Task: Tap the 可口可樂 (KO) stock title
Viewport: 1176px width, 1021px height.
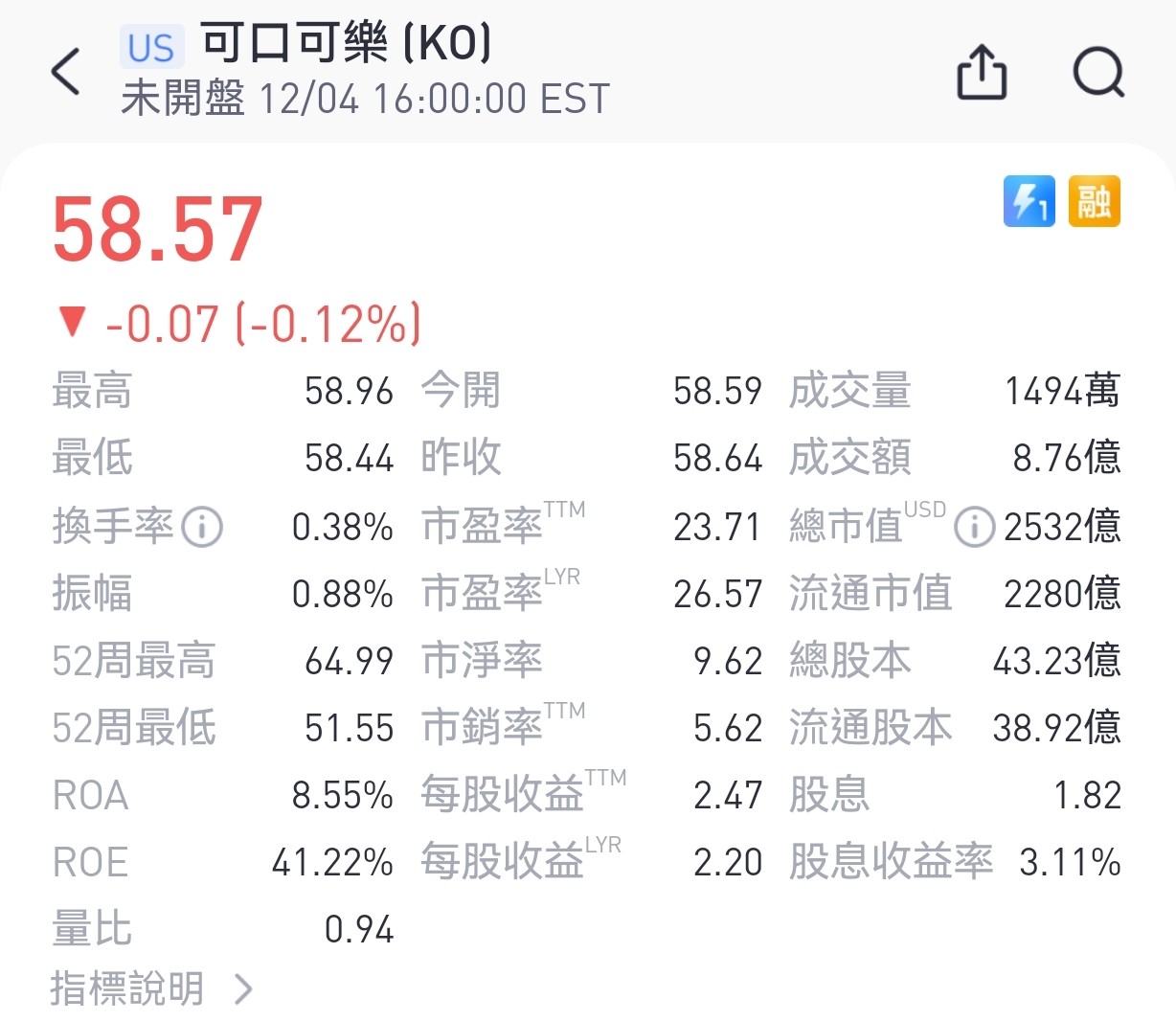Action: (x=347, y=43)
